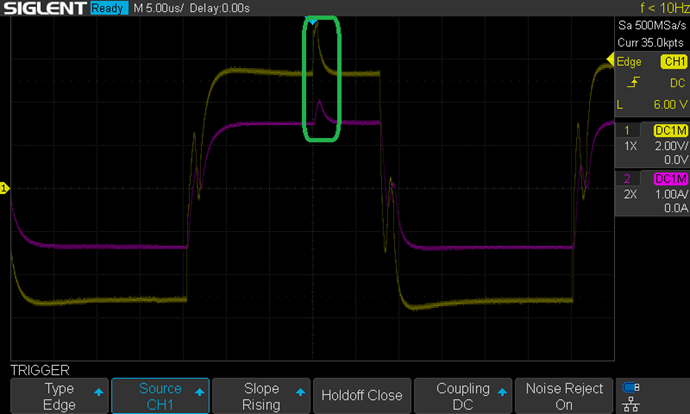Open the trigger Type Edge menu
The height and width of the screenshot is (414, 690).
(59, 396)
